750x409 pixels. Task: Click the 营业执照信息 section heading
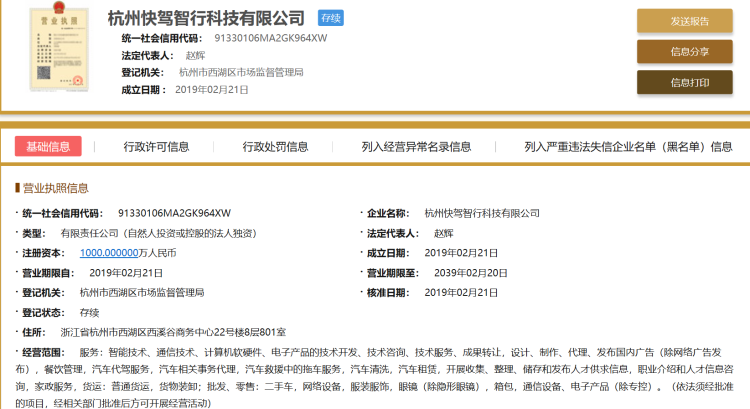(x=55, y=188)
